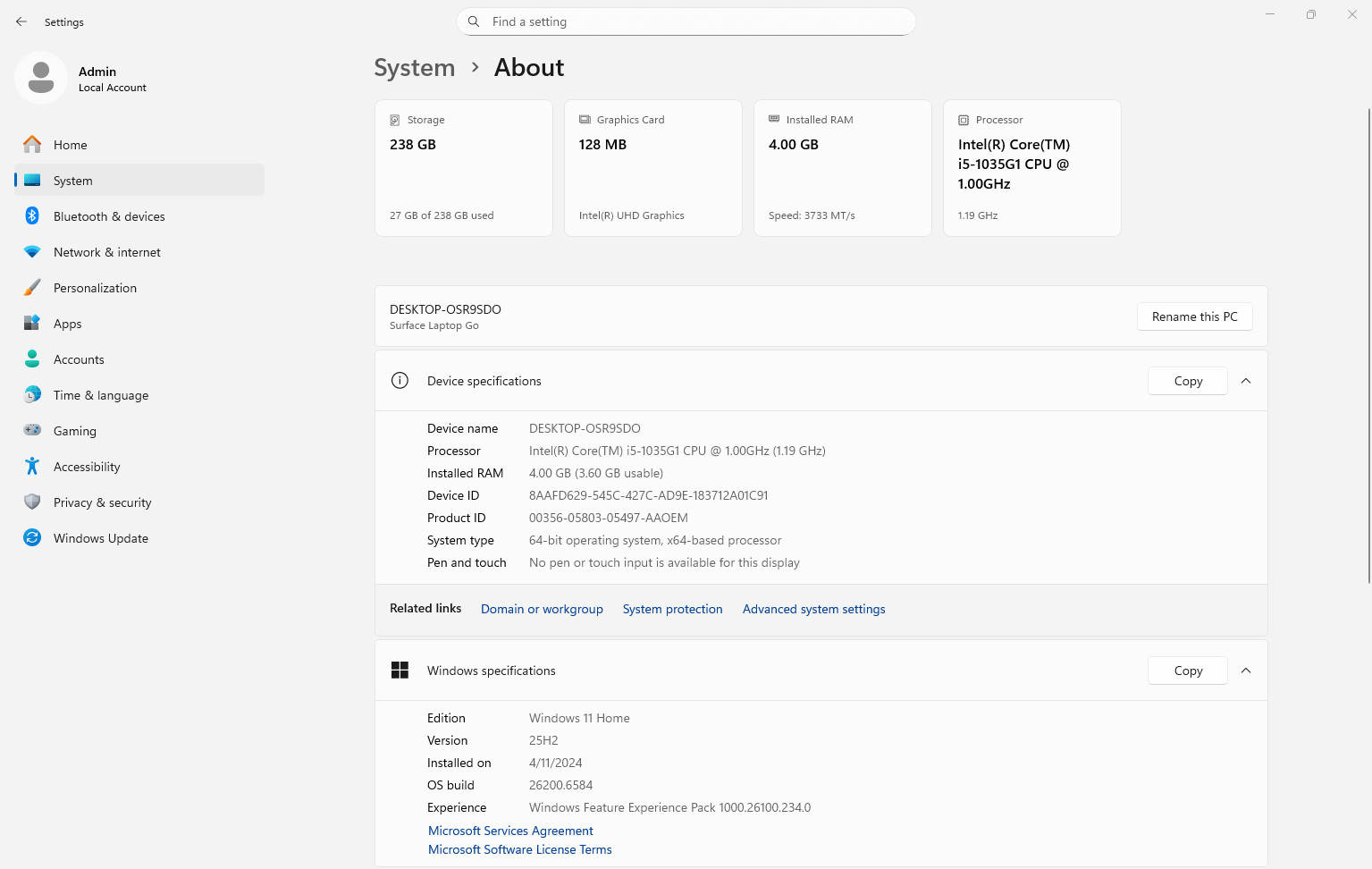
Task: Collapse the Windows specifications section
Action: (x=1246, y=671)
